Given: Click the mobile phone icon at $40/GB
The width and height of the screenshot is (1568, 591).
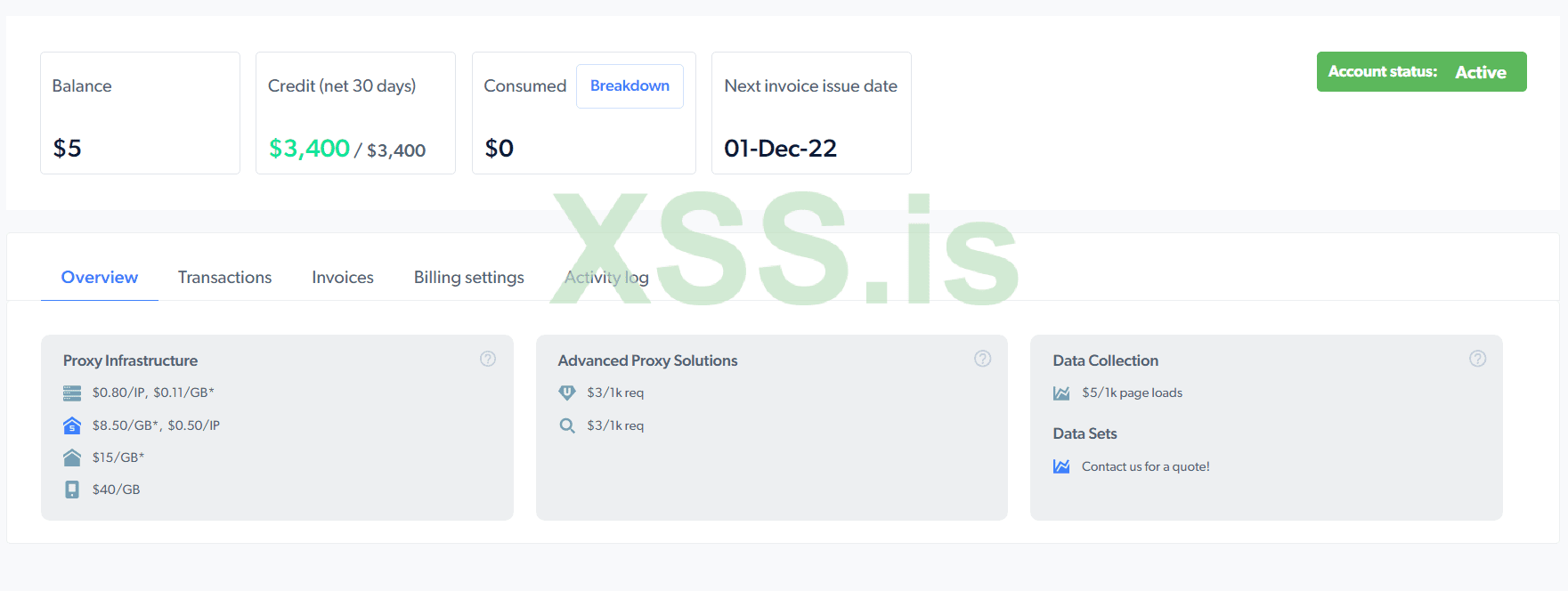Looking at the screenshot, I should click(x=72, y=490).
